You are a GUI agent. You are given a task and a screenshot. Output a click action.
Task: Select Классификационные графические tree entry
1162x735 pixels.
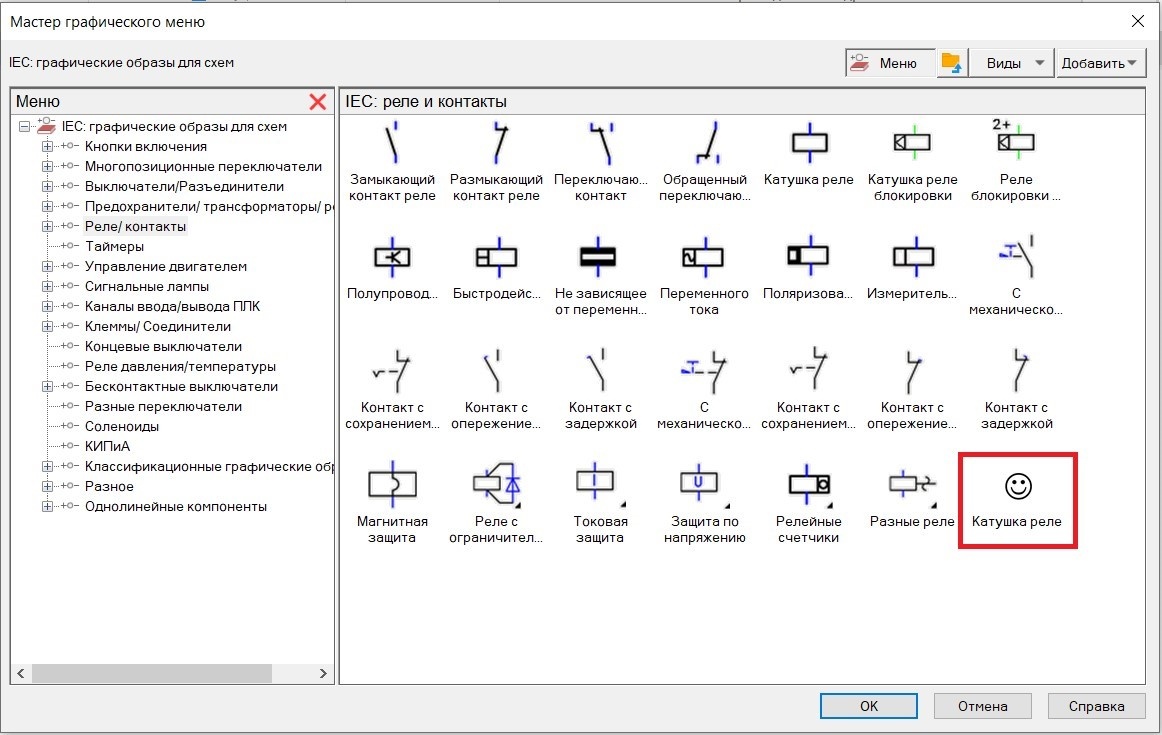pos(209,467)
